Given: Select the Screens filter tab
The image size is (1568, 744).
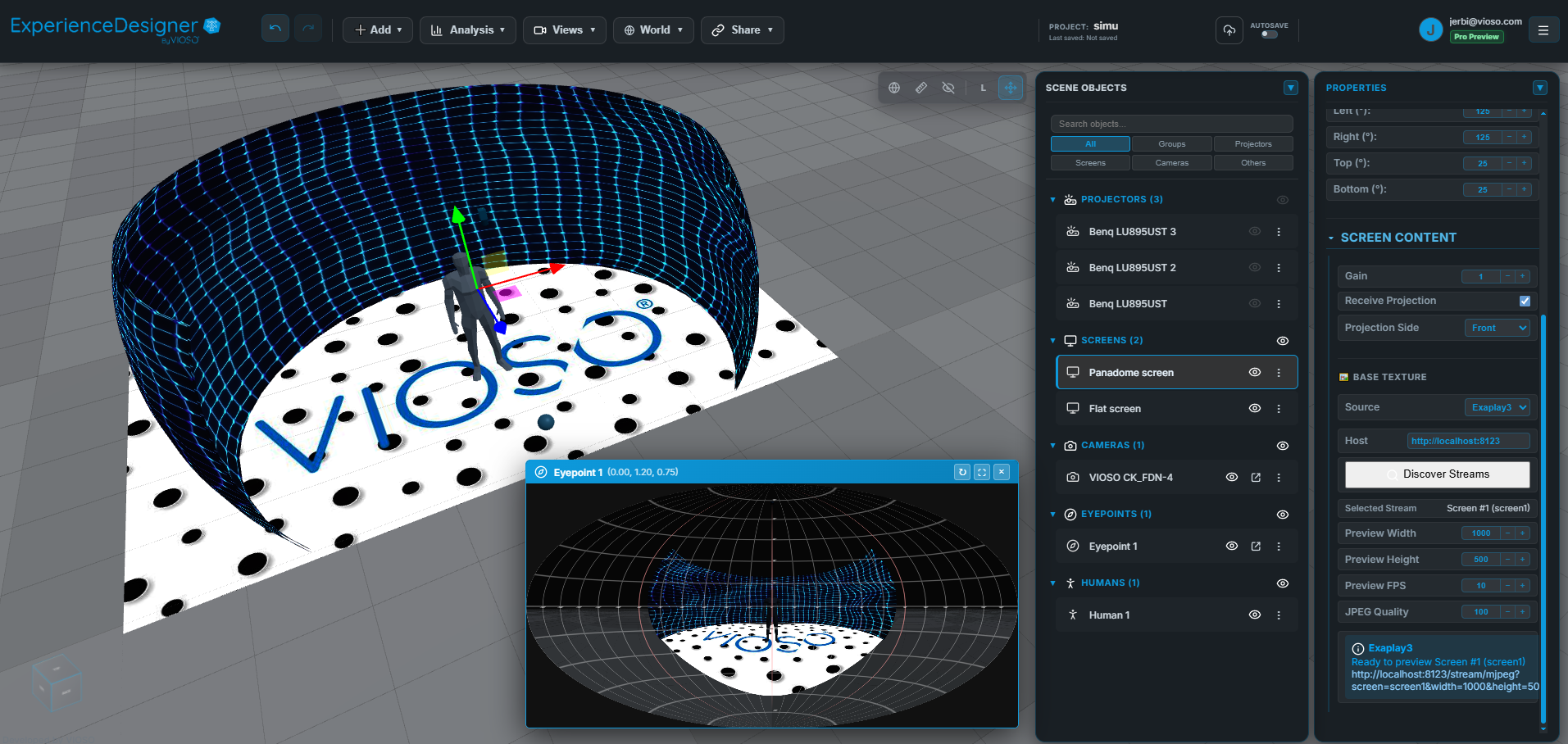Looking at the screenshot, I should pyautogui.click(x=1090, y=163).
